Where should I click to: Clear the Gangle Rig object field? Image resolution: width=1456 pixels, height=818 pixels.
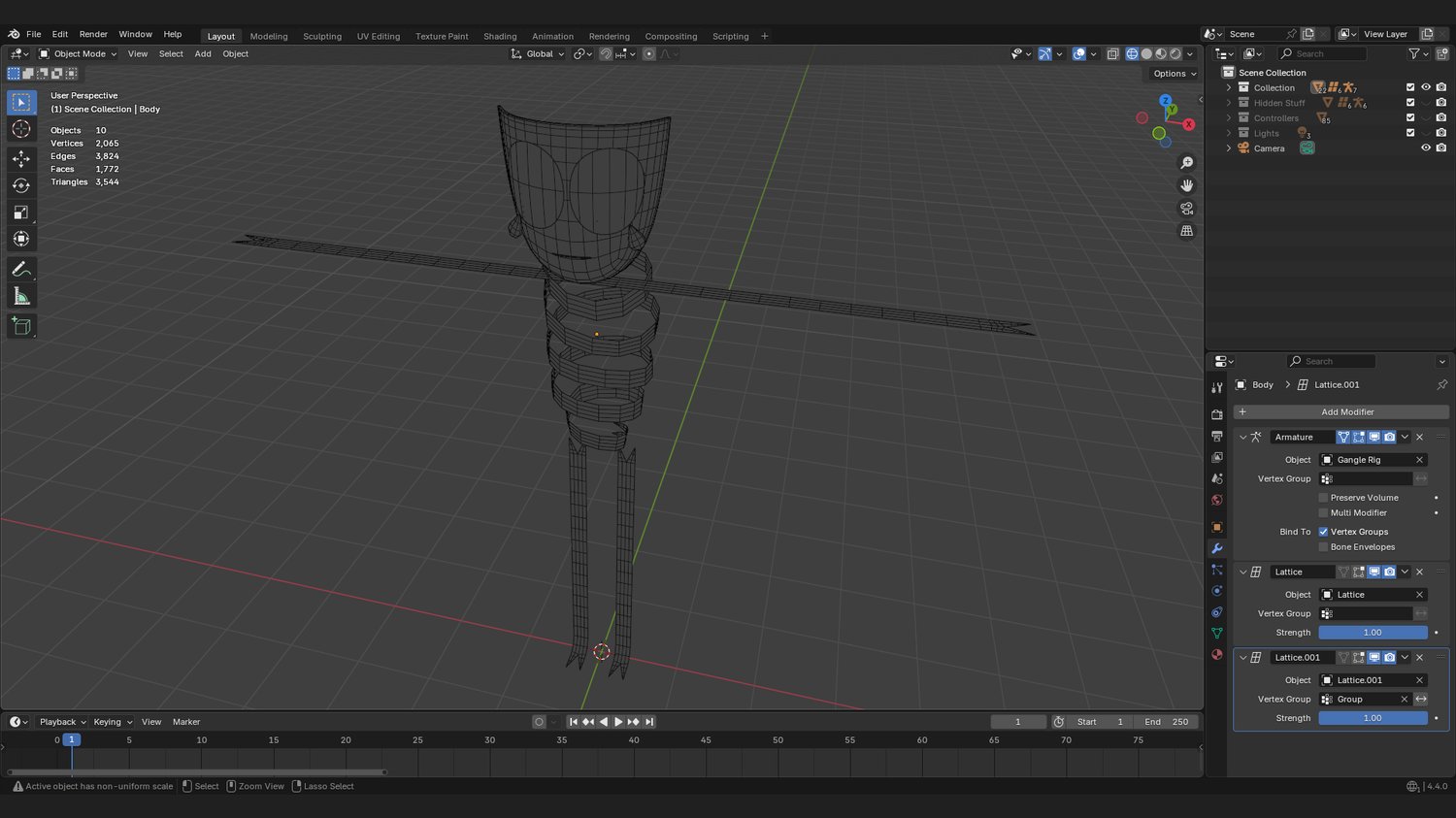click(x=1419, y=460)
